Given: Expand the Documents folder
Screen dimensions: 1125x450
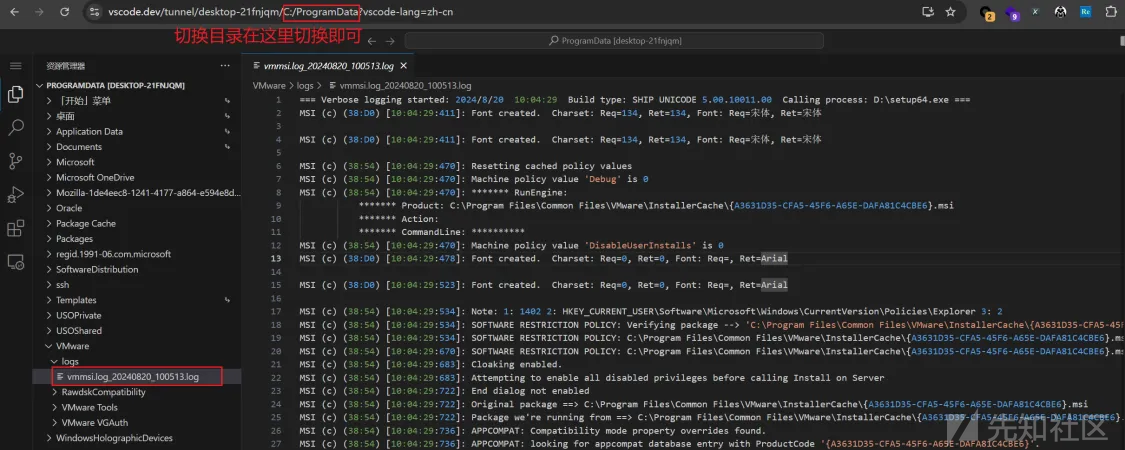Looking at the screenshot, I should point(139,146).
